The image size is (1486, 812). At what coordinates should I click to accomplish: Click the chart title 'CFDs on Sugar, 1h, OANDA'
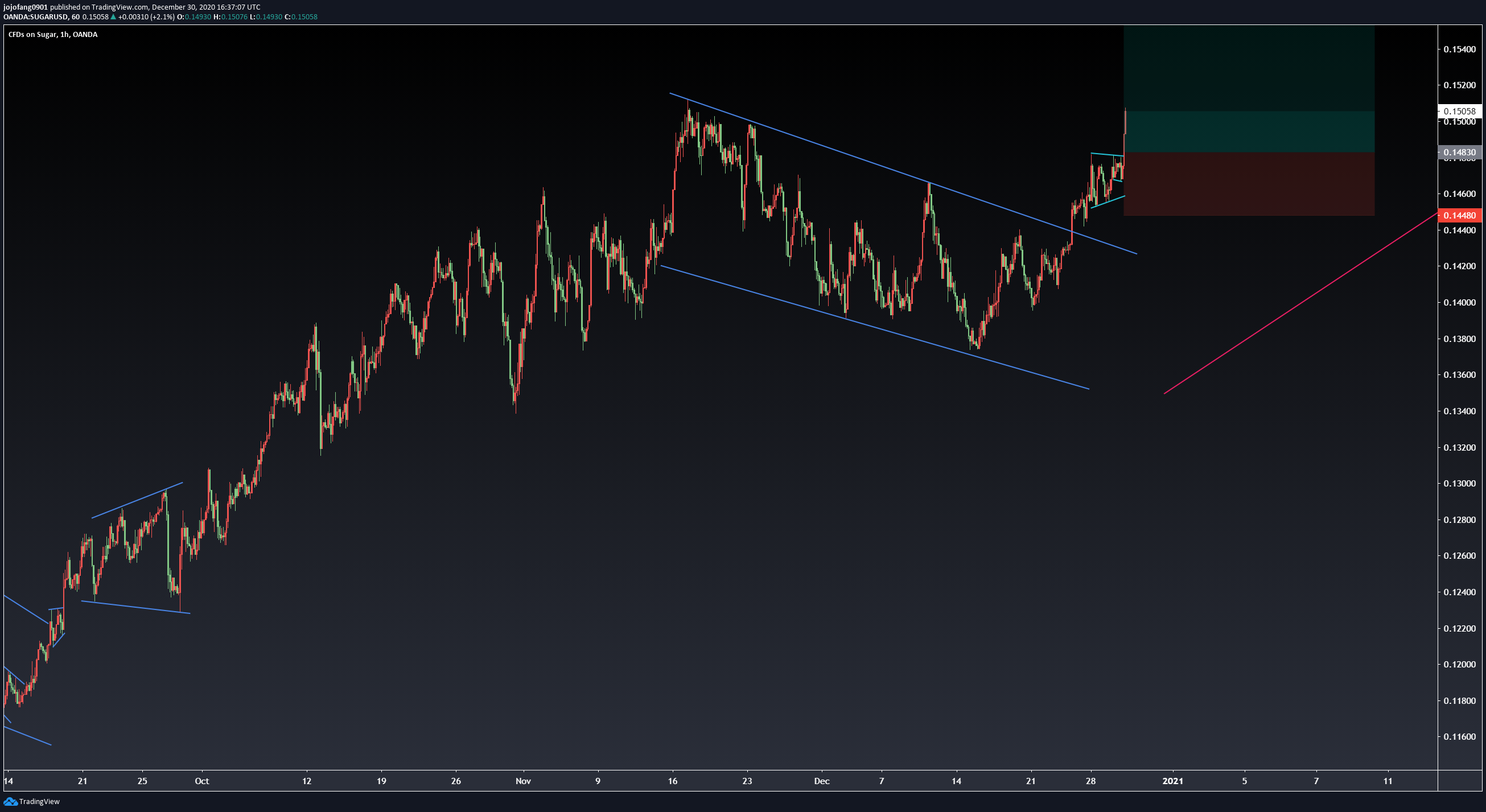click(52, 35)
